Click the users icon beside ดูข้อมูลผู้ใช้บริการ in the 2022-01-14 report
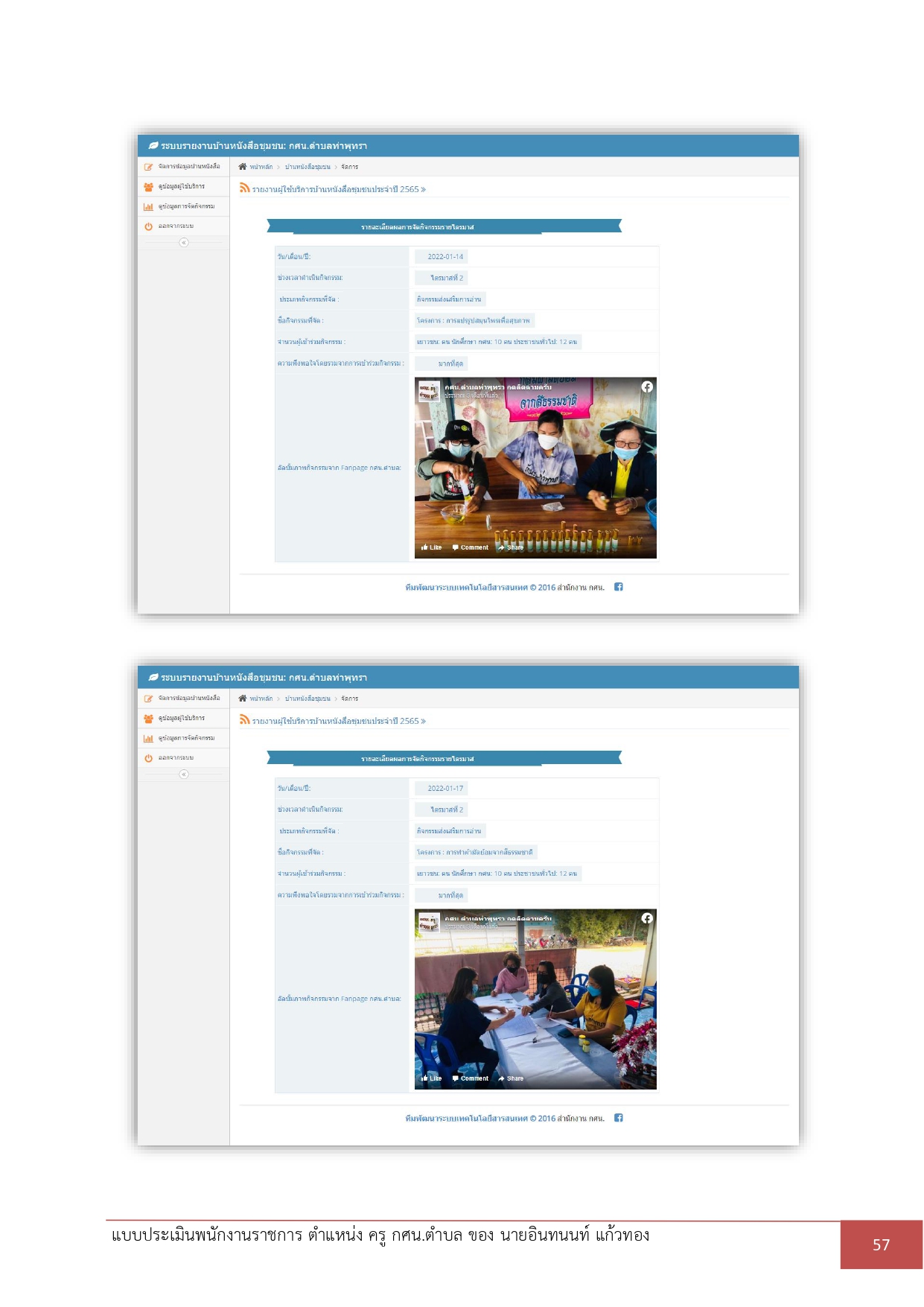The width and height of the screenshot is (924, 1307). [x=148, y=187]
